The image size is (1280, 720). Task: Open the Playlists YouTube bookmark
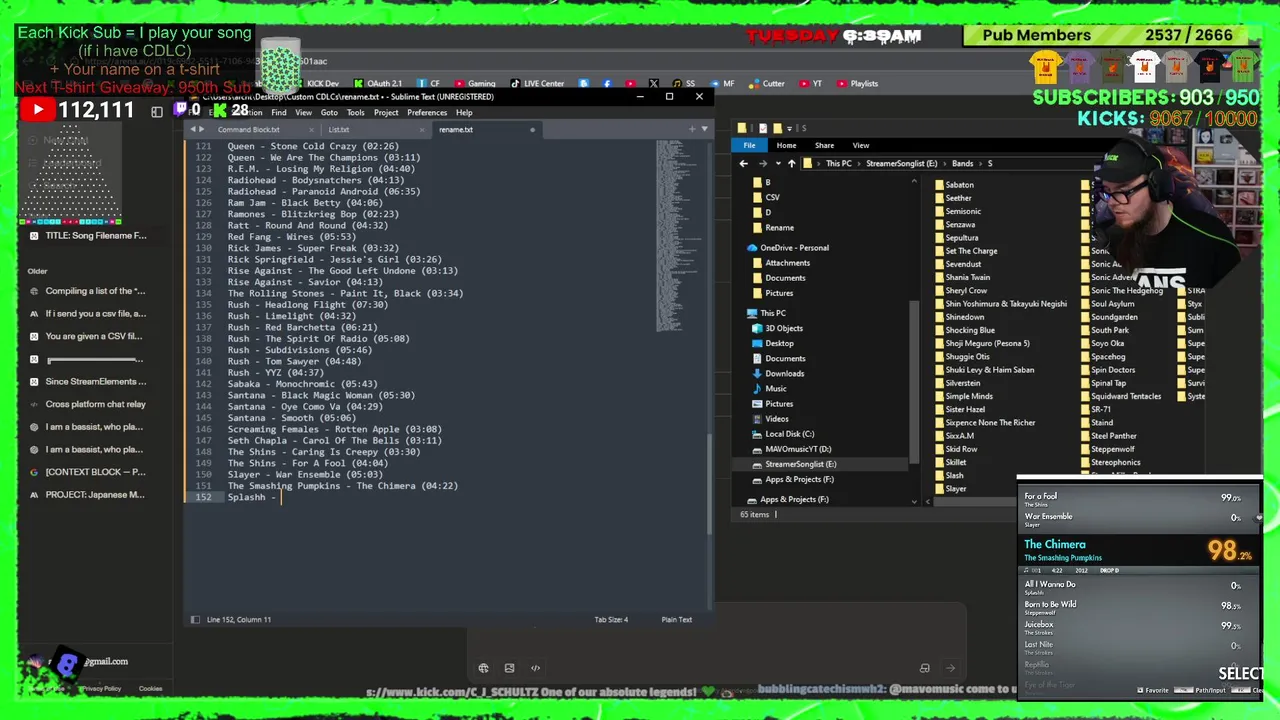857,84
